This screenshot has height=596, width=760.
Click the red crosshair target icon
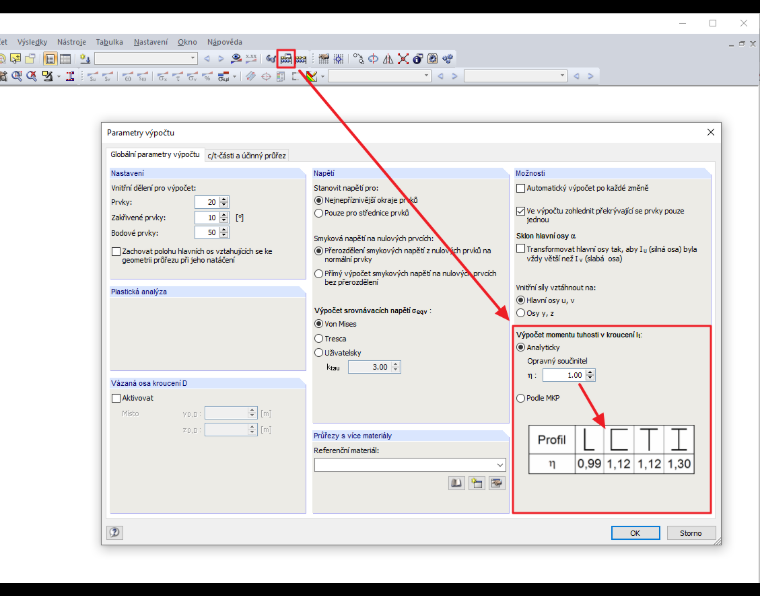click(x=266, y=77)
